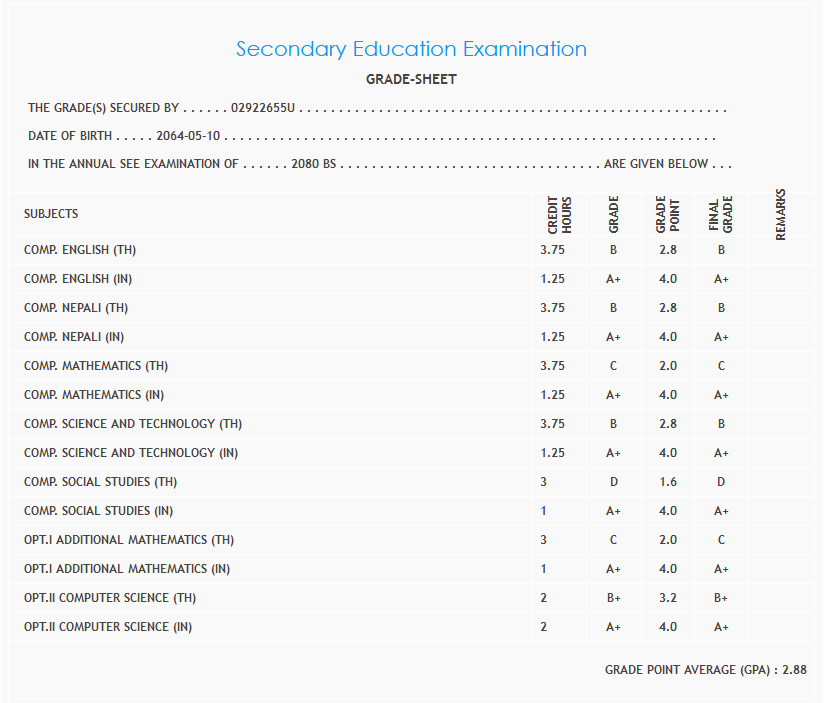Click the GRADE POINT column header

[667, 214]
